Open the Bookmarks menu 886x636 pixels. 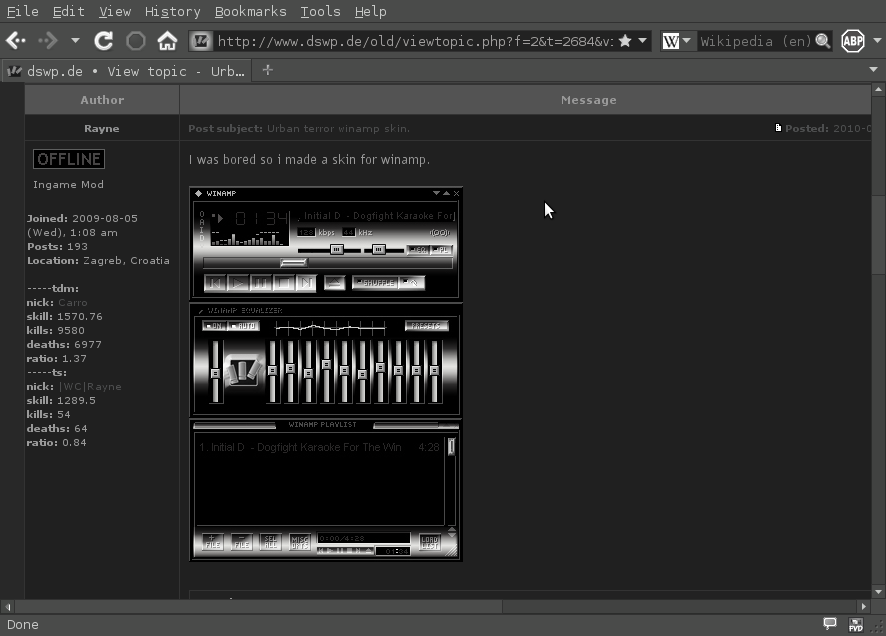pos(250,11)
